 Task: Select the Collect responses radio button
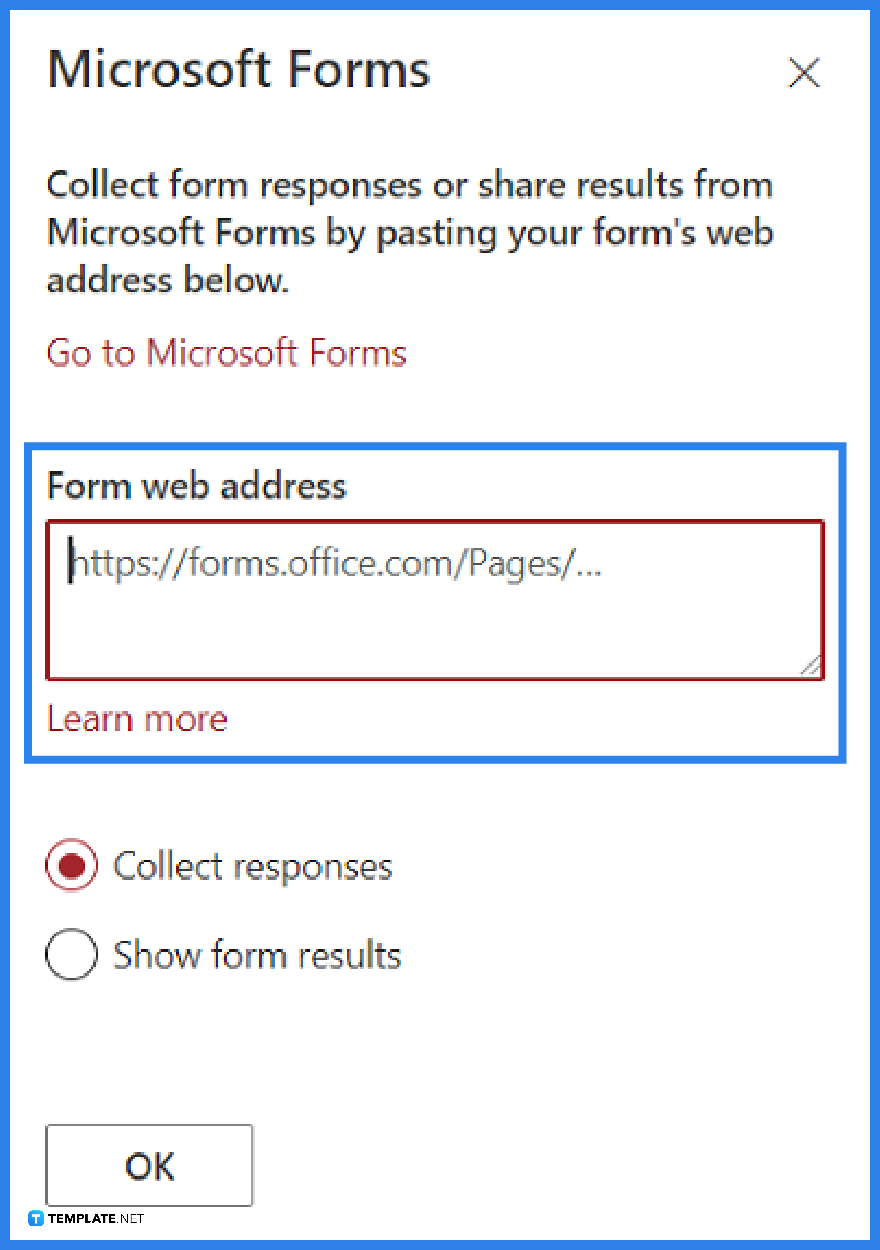point(71,865)
